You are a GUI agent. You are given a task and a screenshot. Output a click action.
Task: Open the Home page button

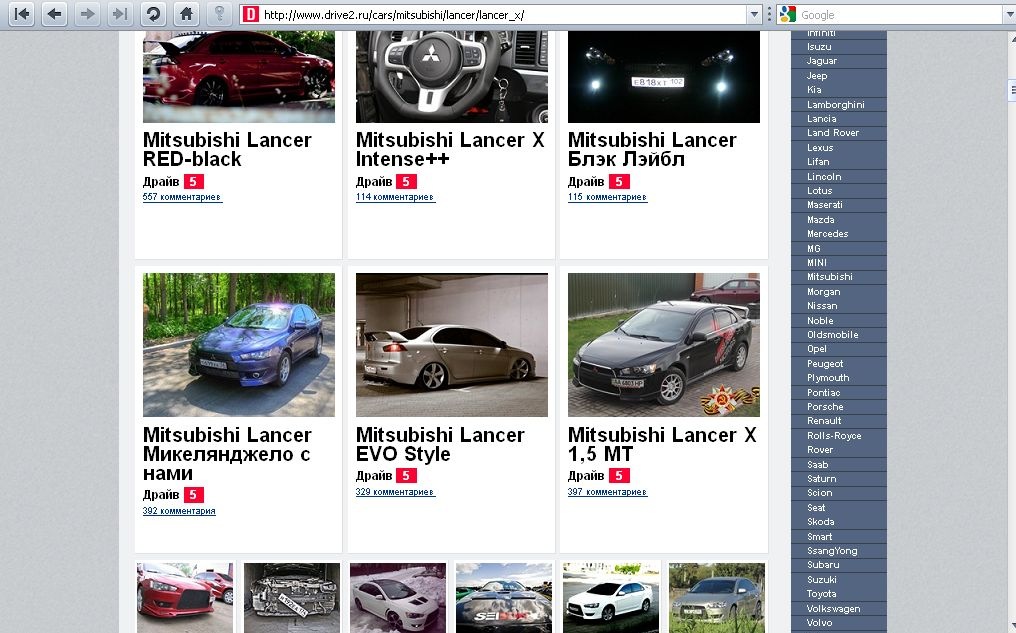pyautogui.click(x=186, y=14)
